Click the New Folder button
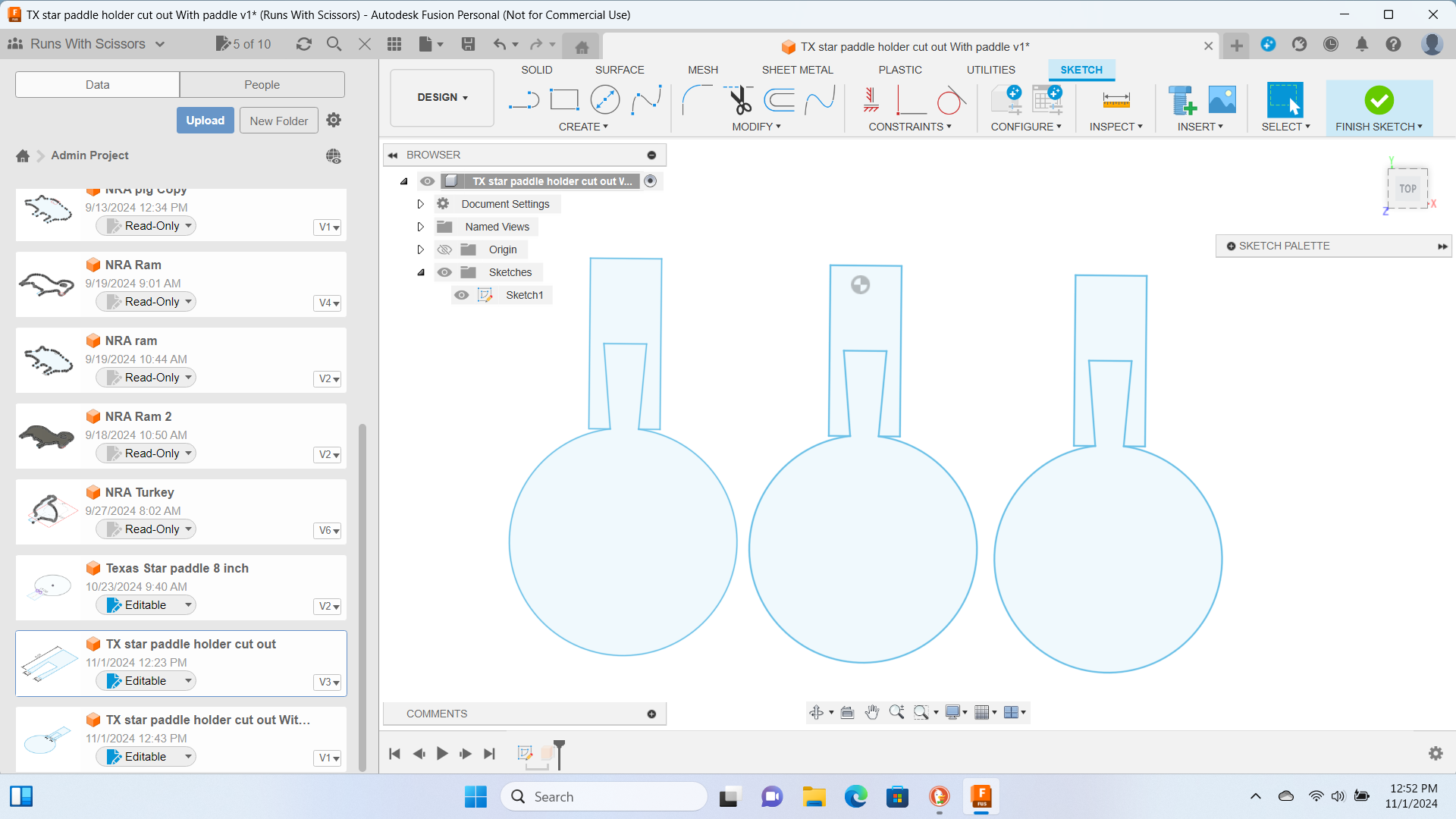Screen dimensions: 1456x819 click(x=278, y=121)
